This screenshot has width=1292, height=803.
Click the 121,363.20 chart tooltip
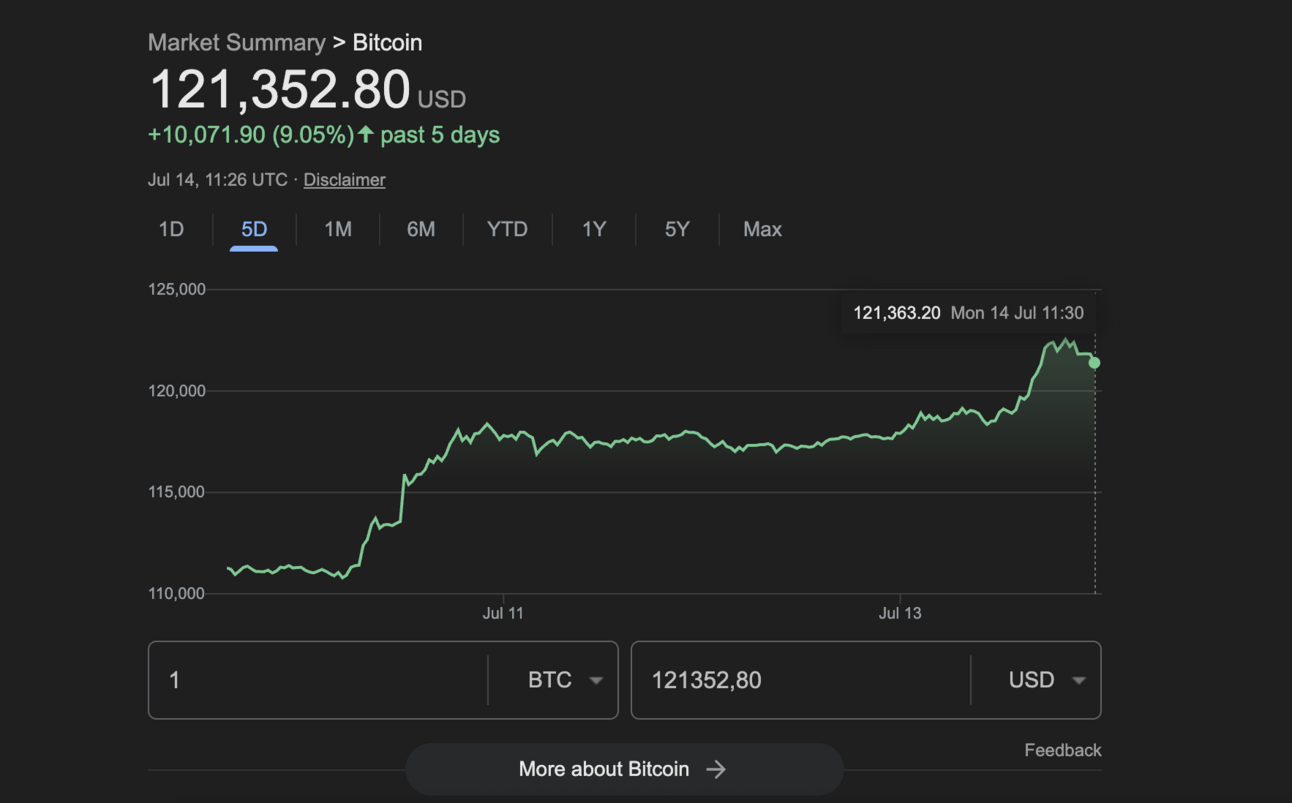968,313
